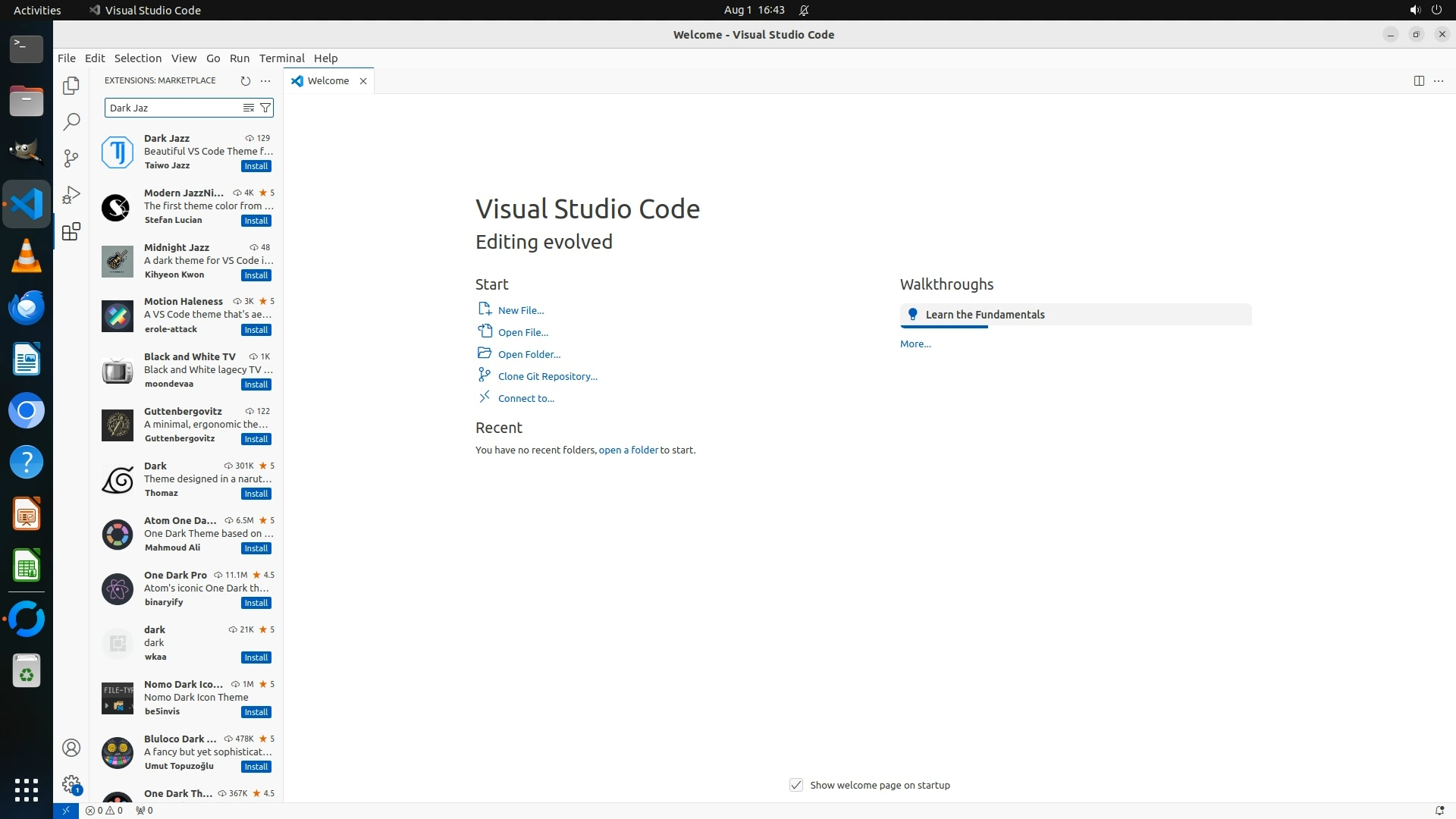This screenshot has width=1456, height=819.
Task: Clear extensions search results icon
Action: [x=248, y=108]
